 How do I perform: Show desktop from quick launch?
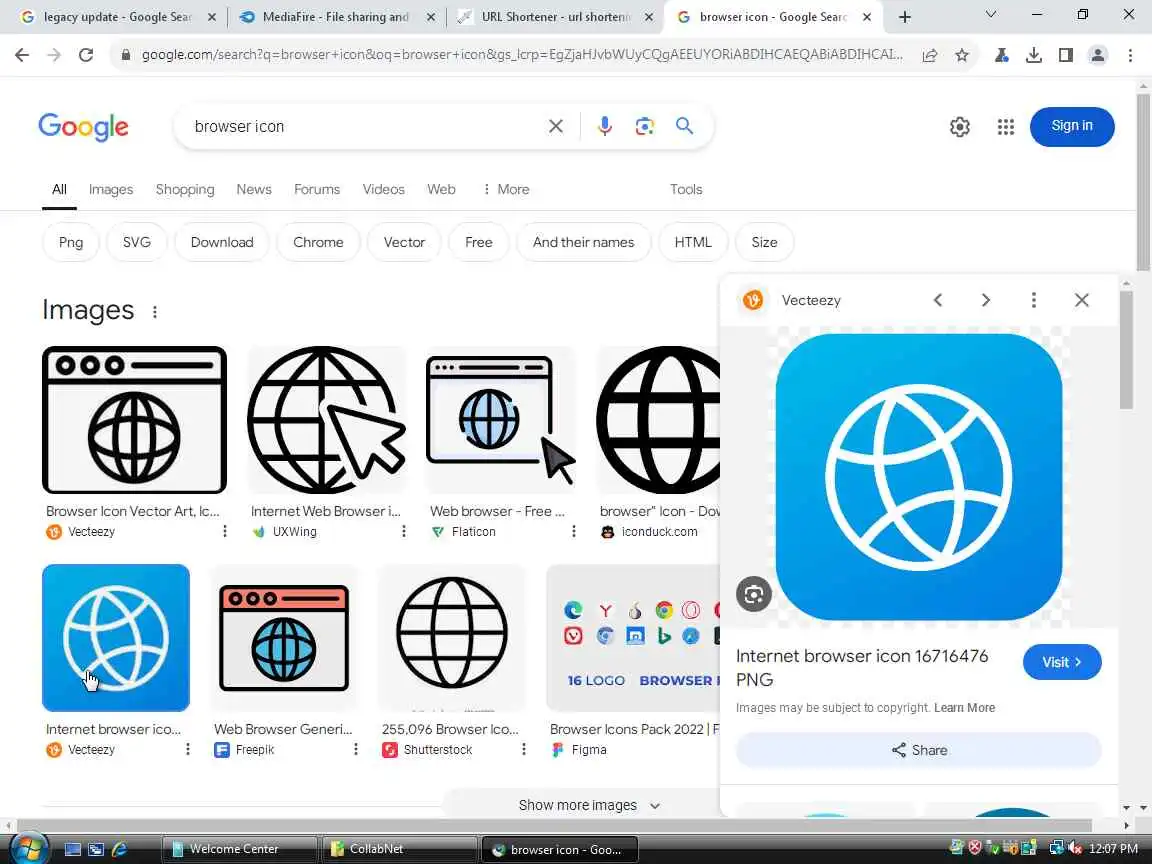click(73, 849)
